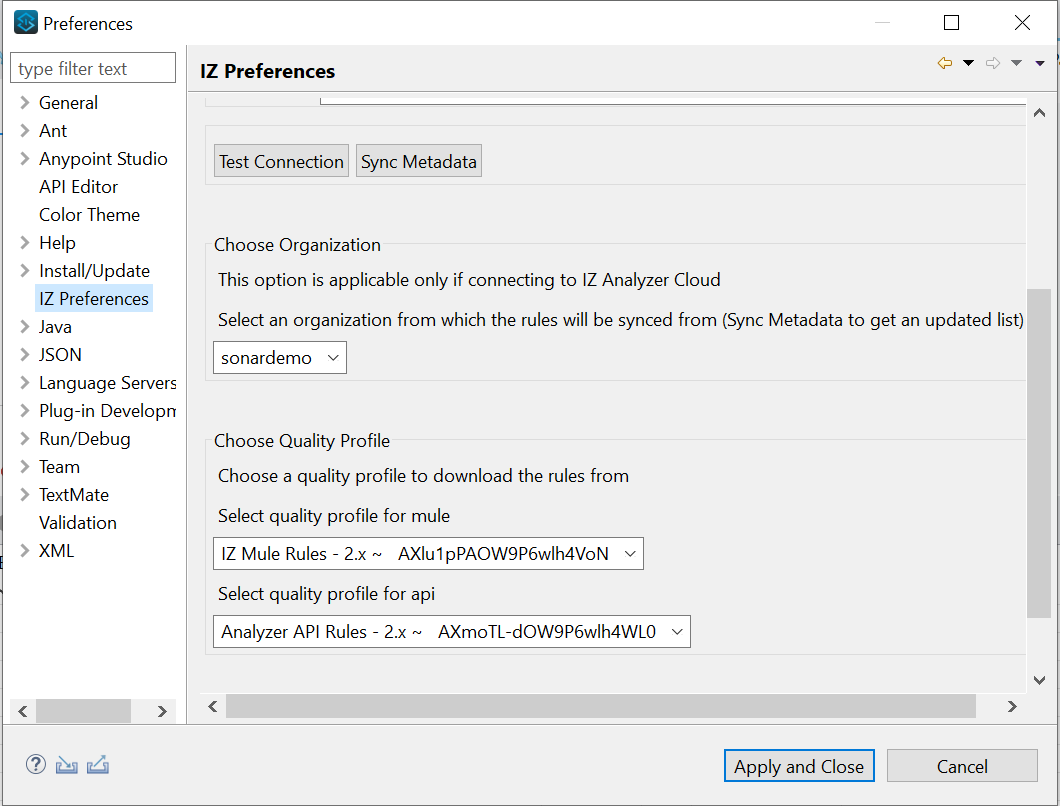Select API Editor in the tree
This screenshot has width=1060, height=806.
coord(78,187)
